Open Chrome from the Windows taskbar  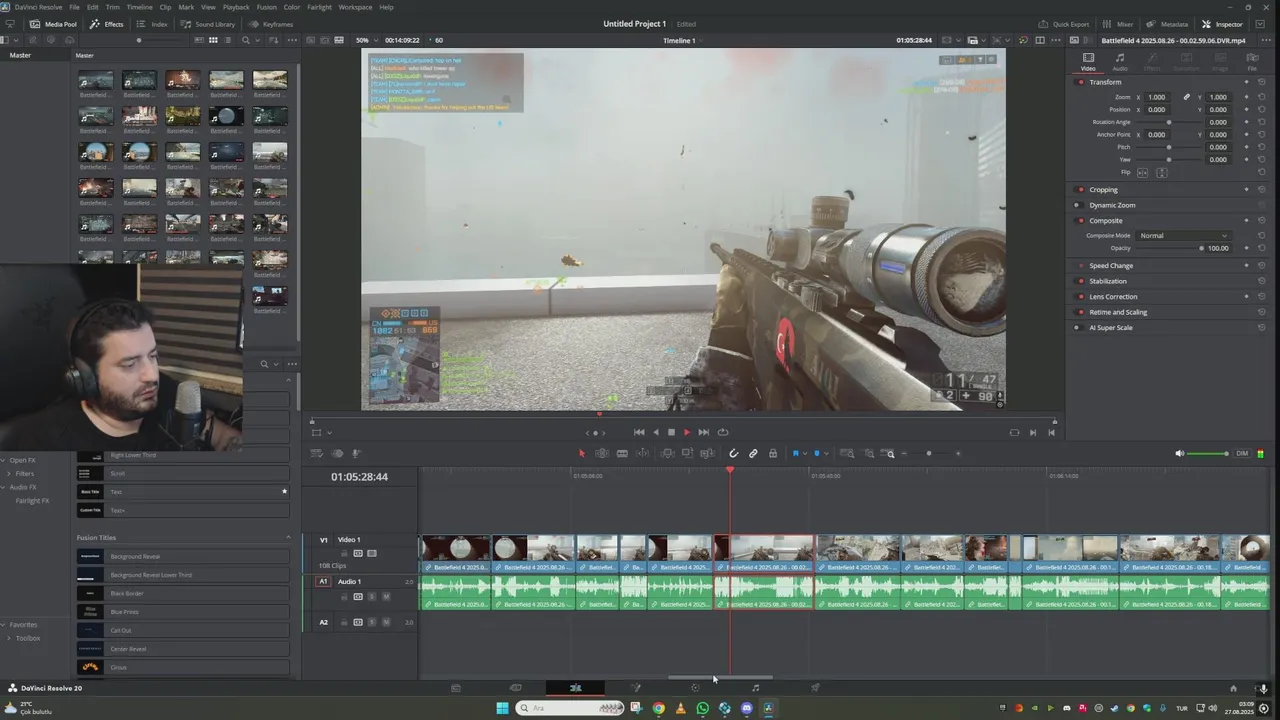[x=658, y=708]
